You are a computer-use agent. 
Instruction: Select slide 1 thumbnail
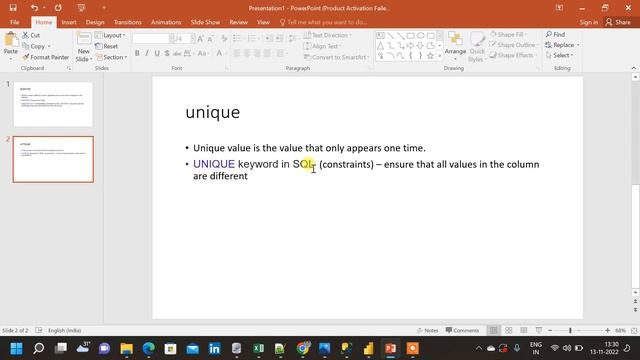coord(53,104)
